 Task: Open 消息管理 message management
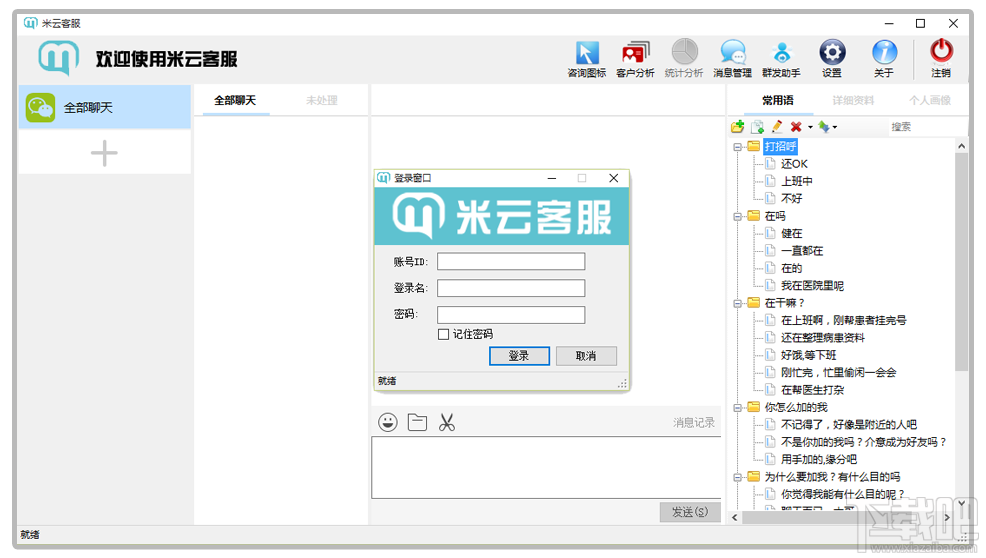click(733, 59)
